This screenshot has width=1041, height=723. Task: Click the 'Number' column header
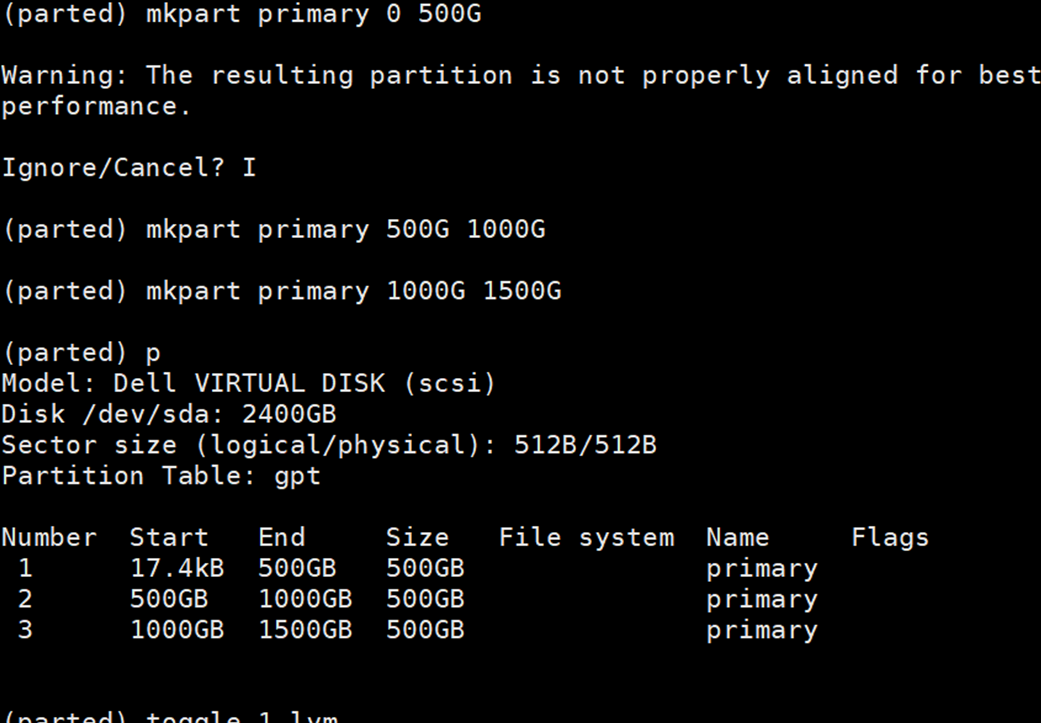(49, 537)
